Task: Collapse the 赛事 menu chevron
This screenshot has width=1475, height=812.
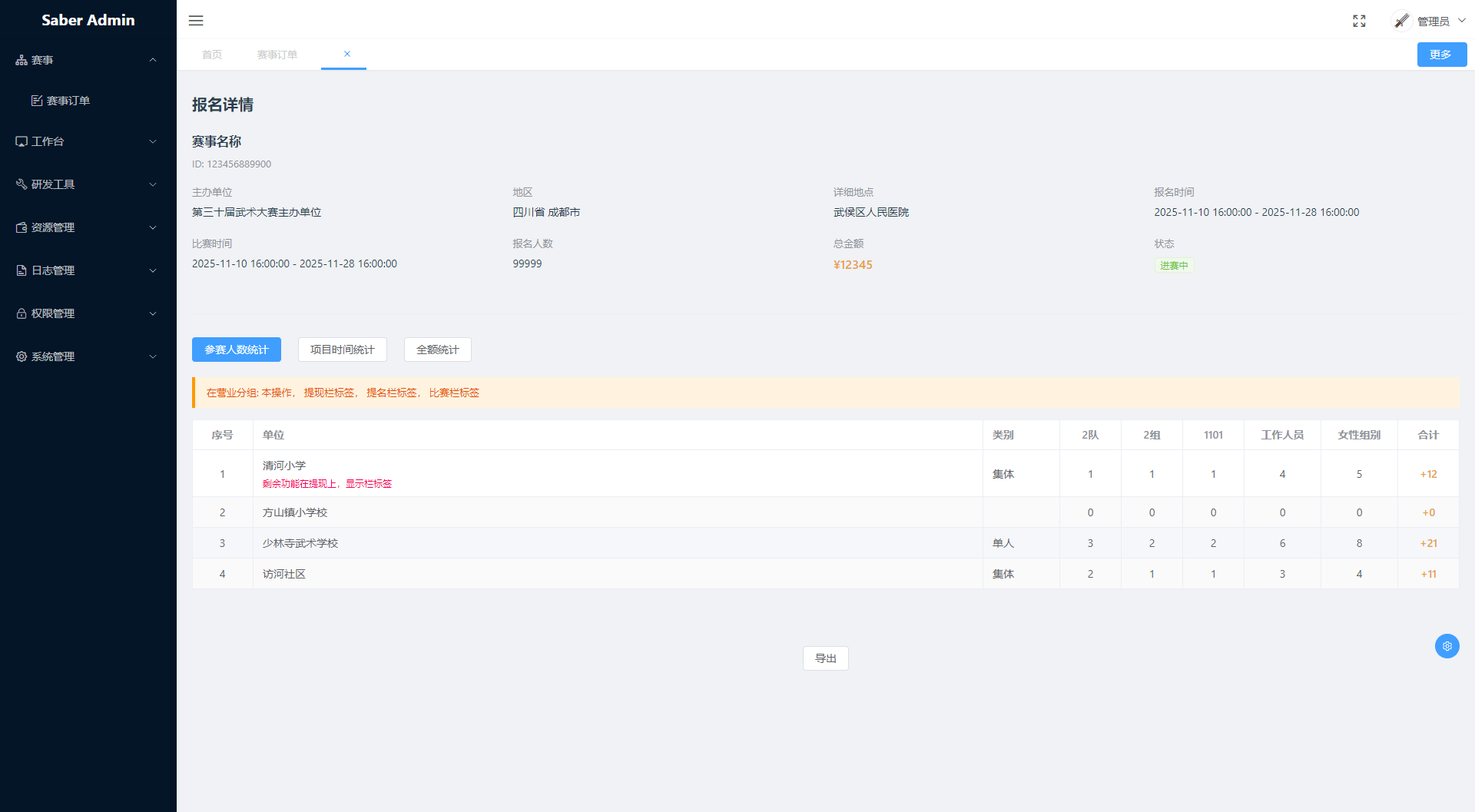Action: click(x=153, y=60)
